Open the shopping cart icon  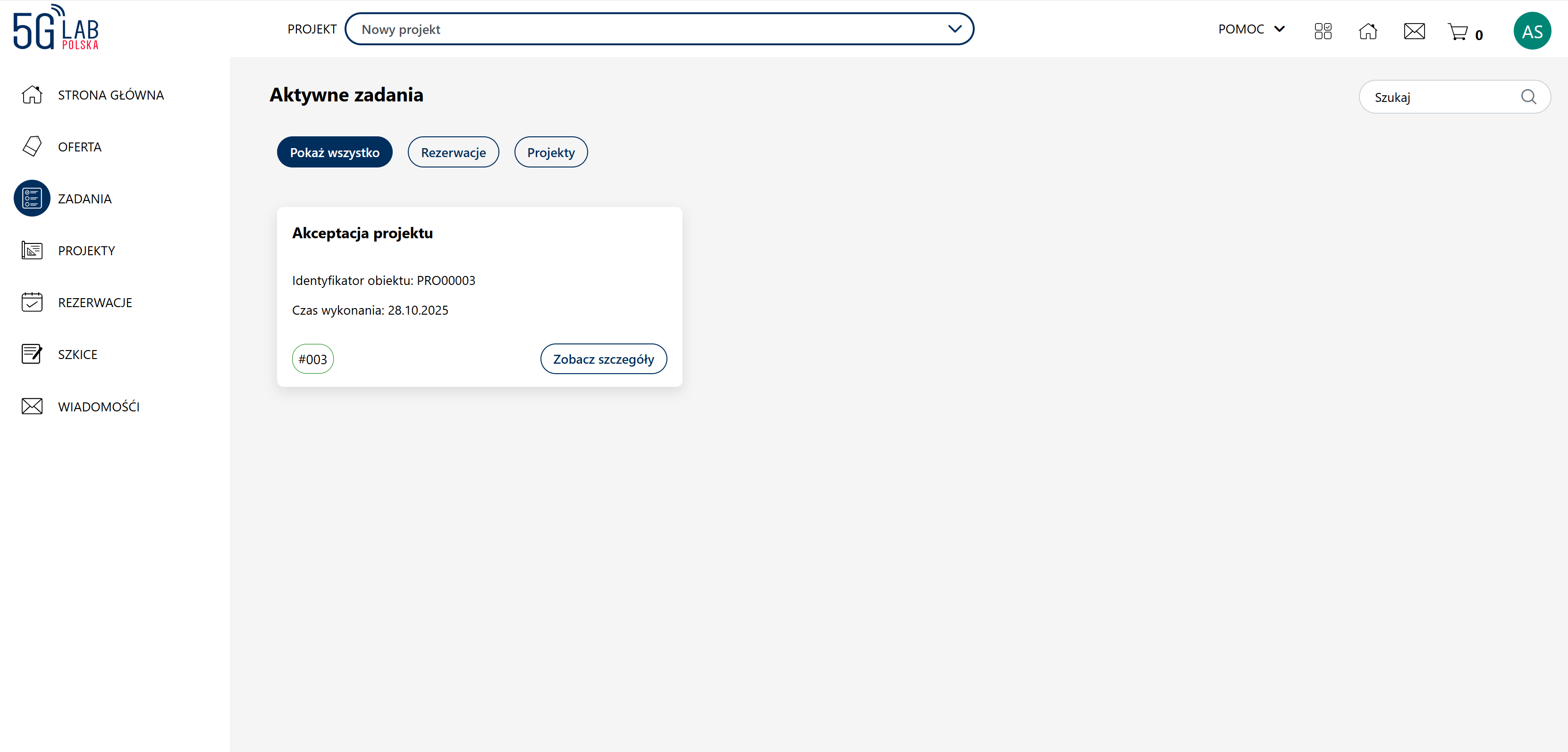1458,32
